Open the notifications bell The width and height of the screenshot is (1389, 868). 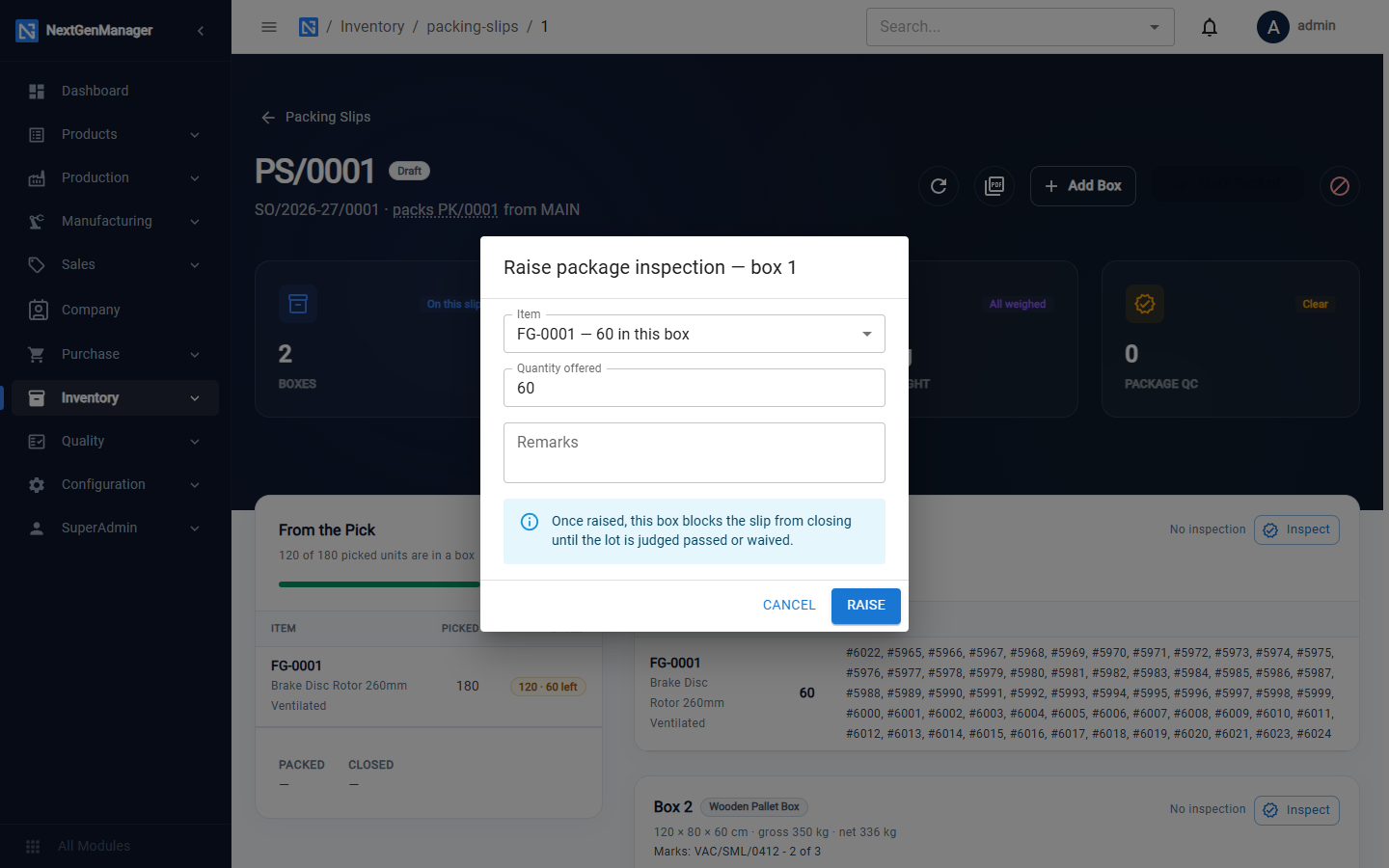point(1210,27)
